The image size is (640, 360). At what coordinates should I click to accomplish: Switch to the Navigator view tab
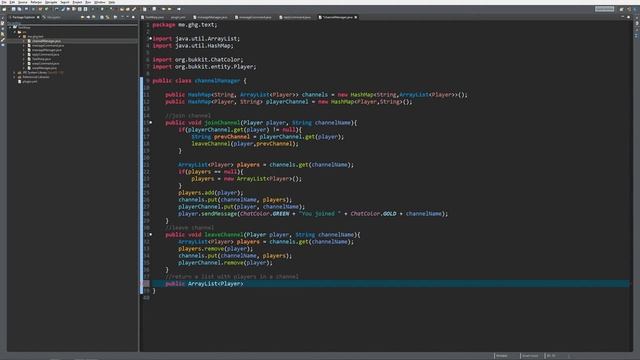[x=52, y=17]
